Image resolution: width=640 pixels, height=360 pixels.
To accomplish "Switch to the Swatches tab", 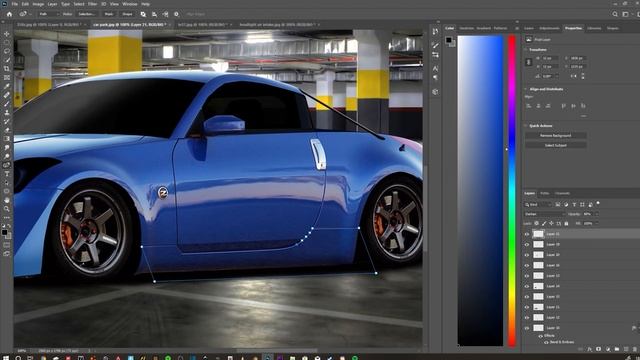I will (467, 28).
